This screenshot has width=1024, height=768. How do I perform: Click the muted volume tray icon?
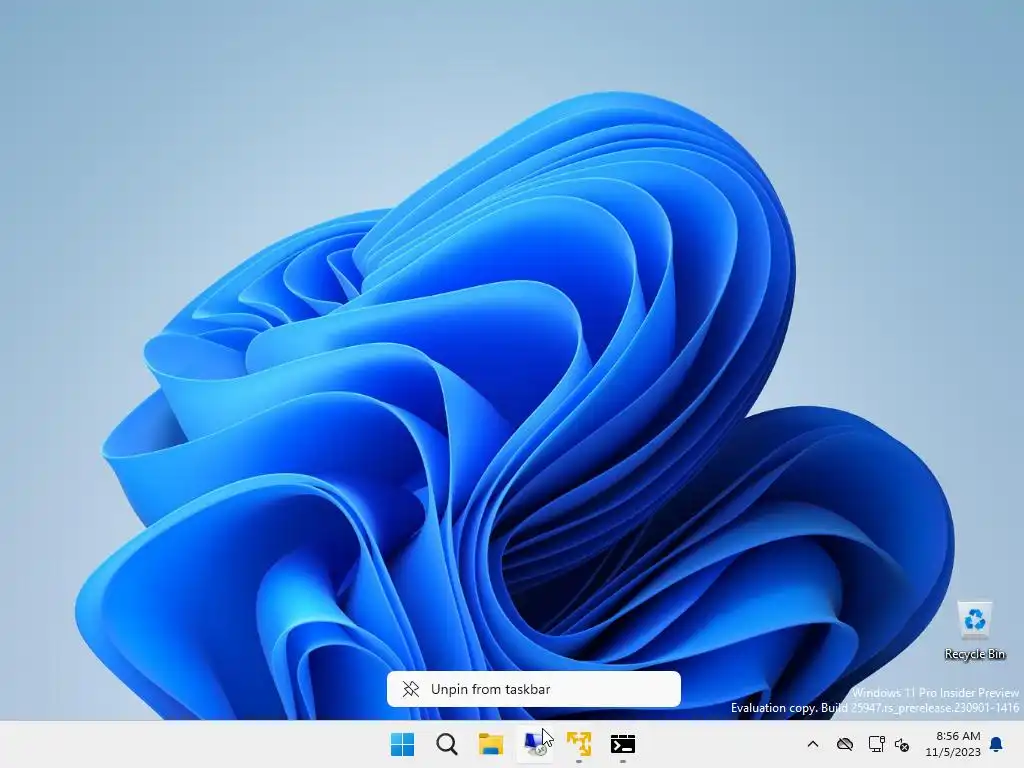(x=902, y=744)
